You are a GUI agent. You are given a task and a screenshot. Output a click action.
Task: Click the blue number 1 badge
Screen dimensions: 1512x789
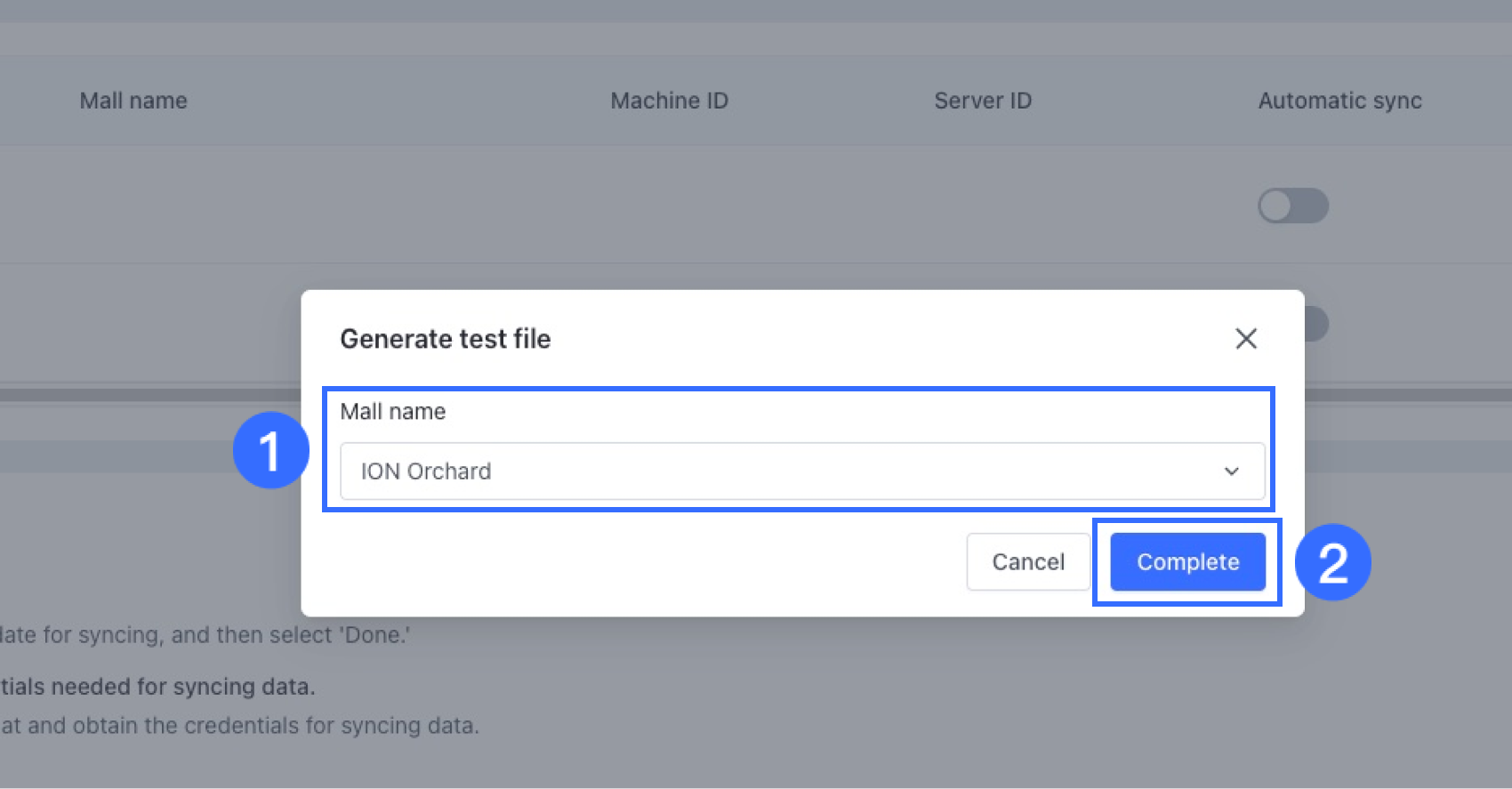[270, 450]
